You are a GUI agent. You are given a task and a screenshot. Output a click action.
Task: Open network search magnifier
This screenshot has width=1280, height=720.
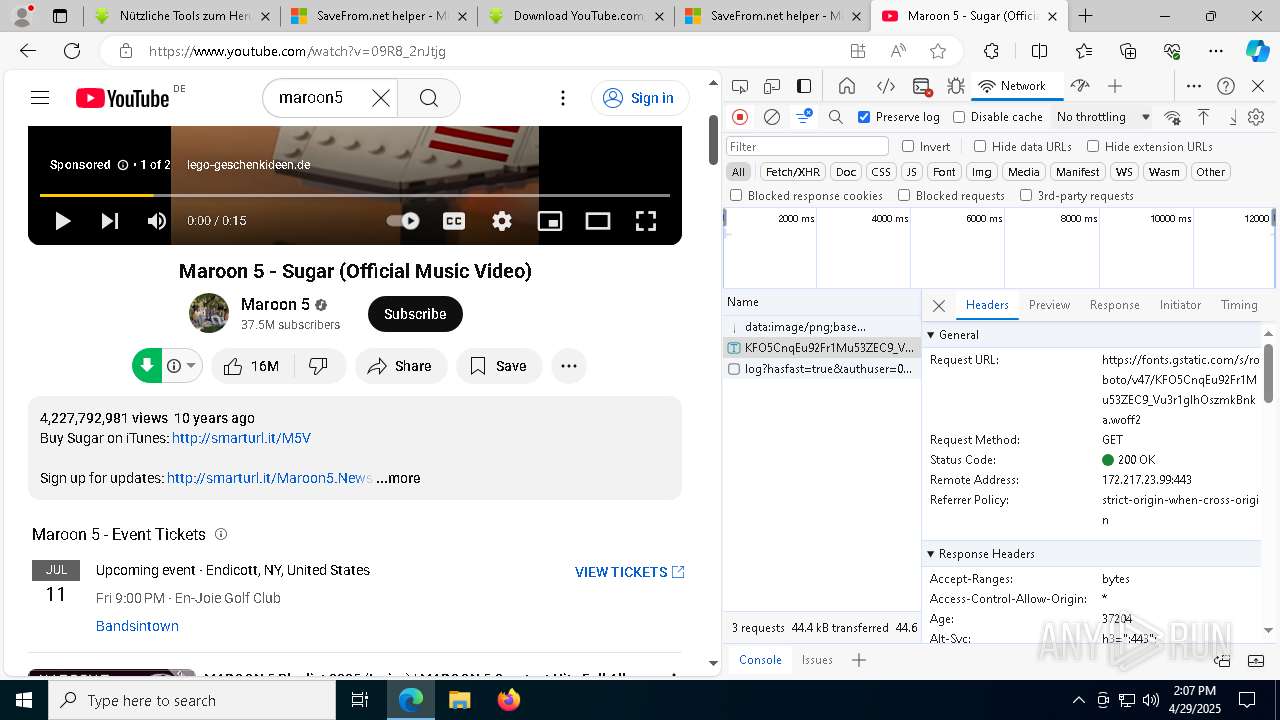pos(836,117)
